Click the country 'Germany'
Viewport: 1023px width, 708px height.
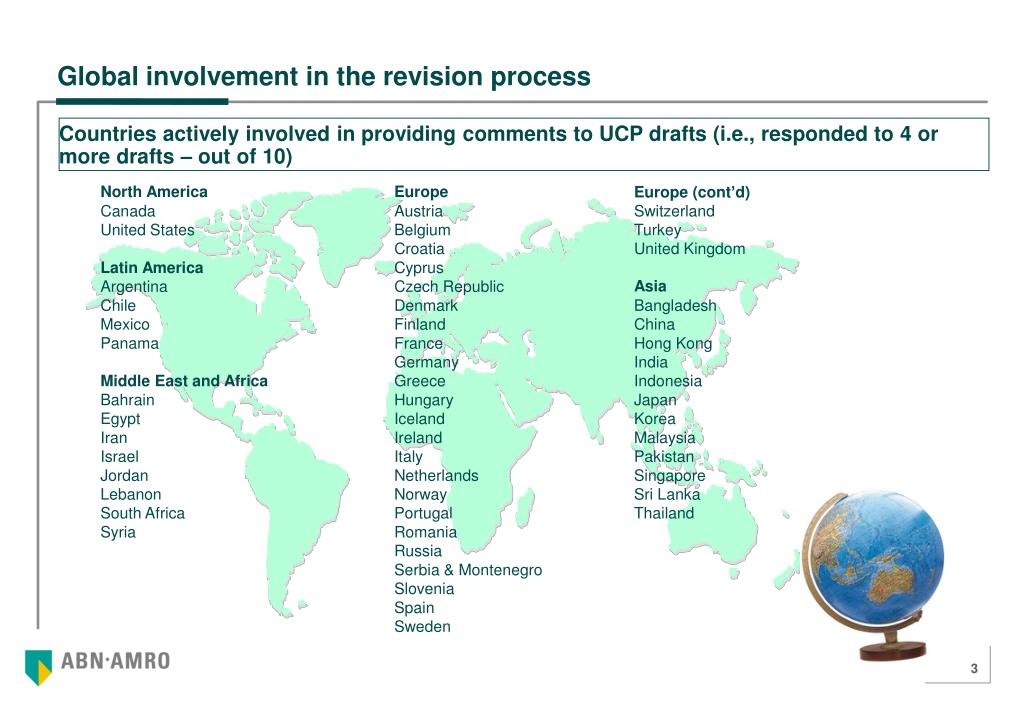(x=426, y=362)
